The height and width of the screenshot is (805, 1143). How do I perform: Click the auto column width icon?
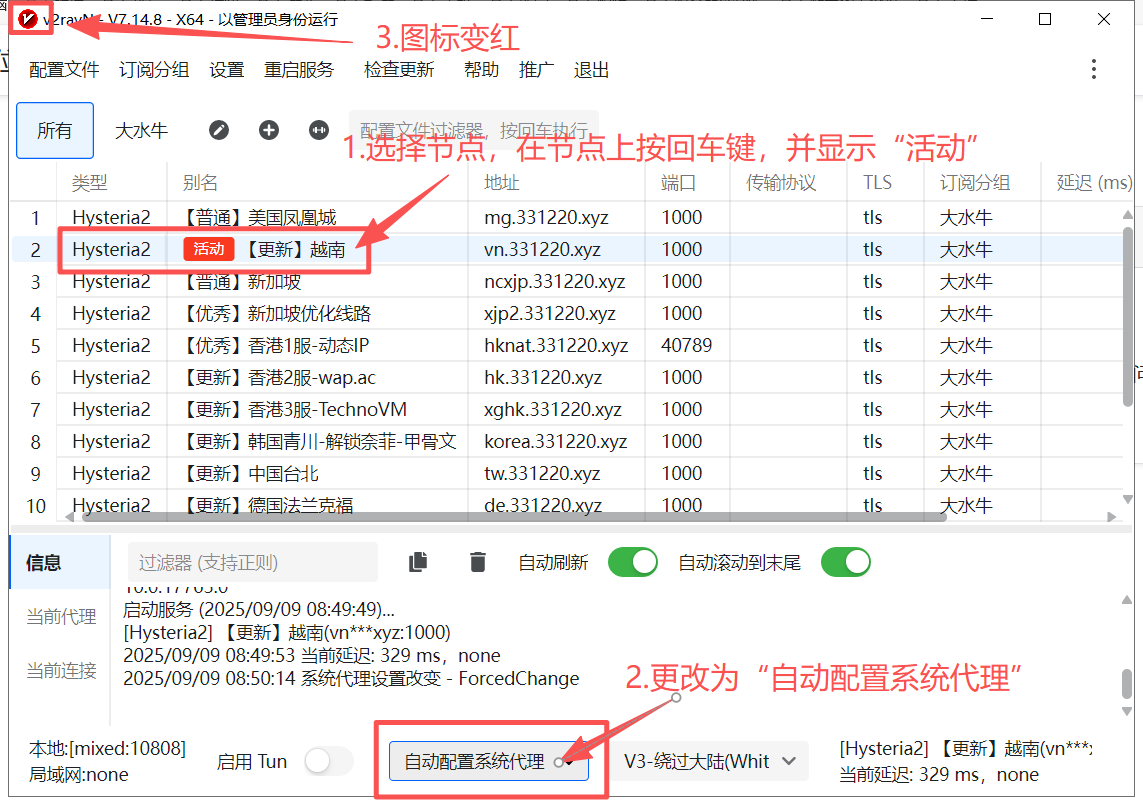pos(319,130)
